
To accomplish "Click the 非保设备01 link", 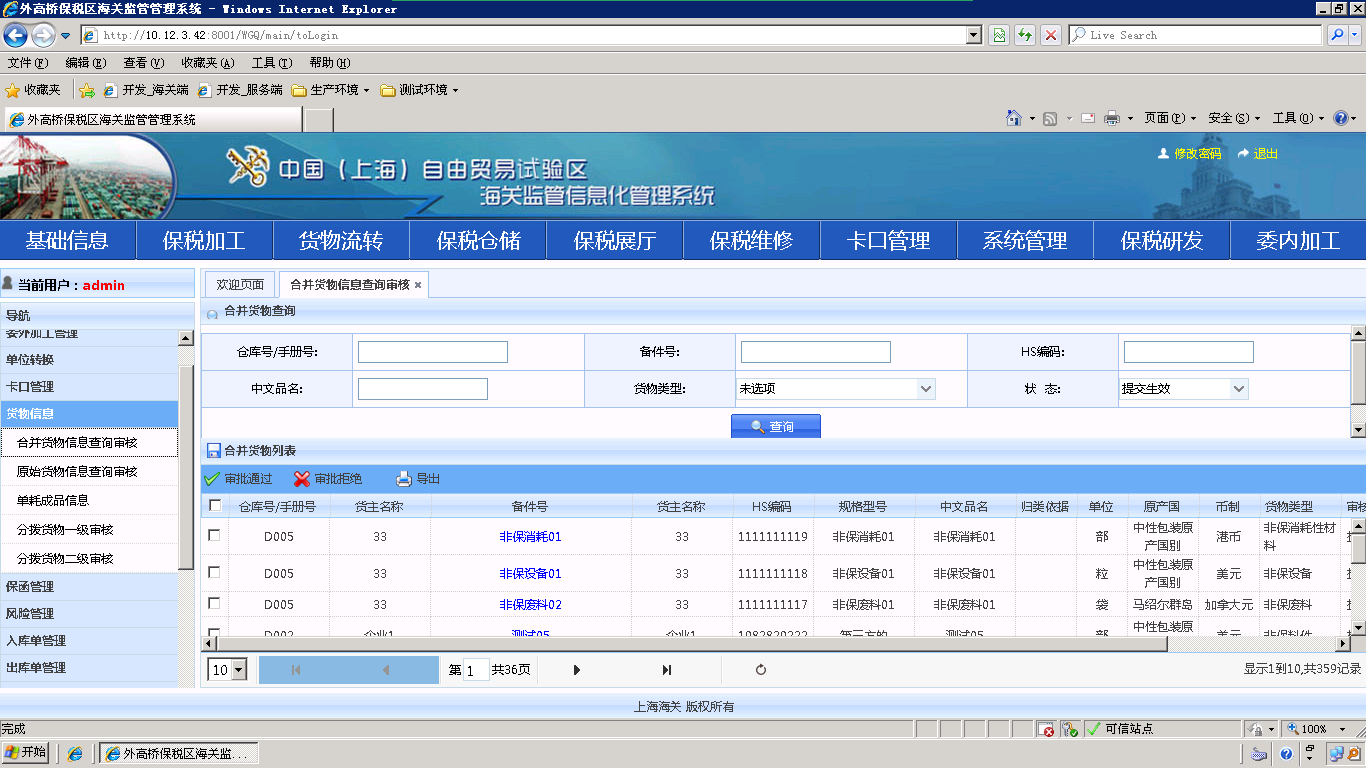I will pyautogui.click(x=530, y=574).
